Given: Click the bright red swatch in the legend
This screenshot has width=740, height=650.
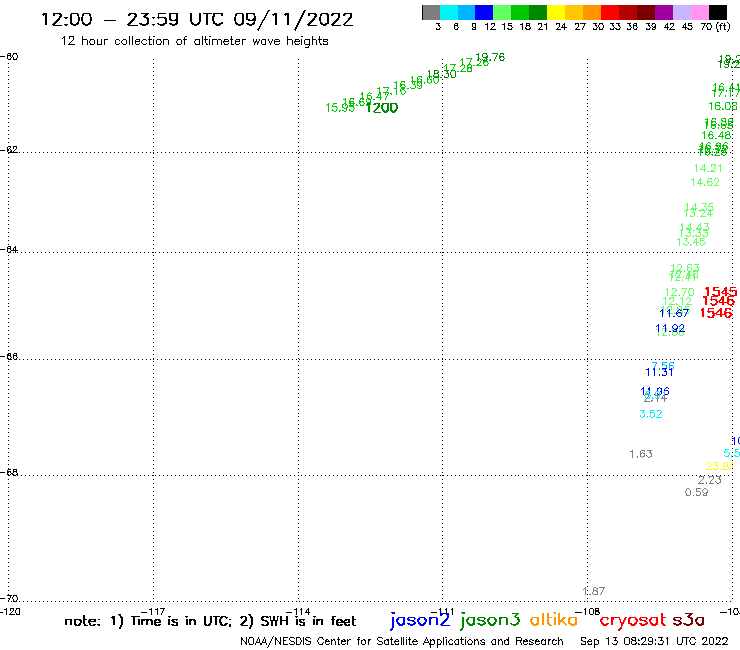Looking at the screenshot, I should 610,13.
